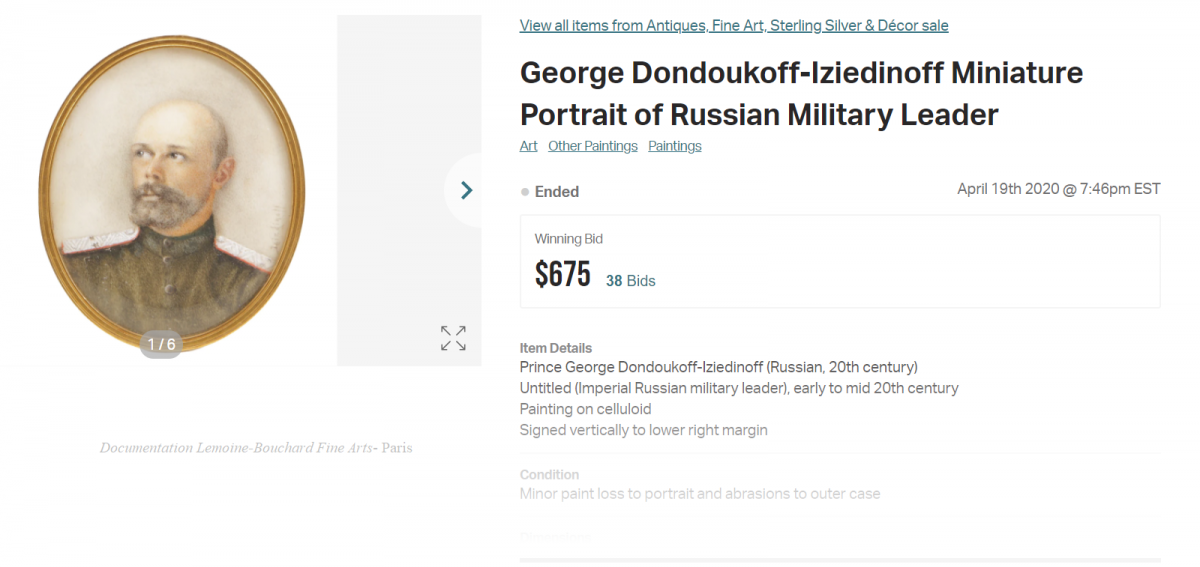Image resolution: width=1200 pixels, height=567 pixels.
Task: Click the Painting on celluloid detail line
Action: 586,409
